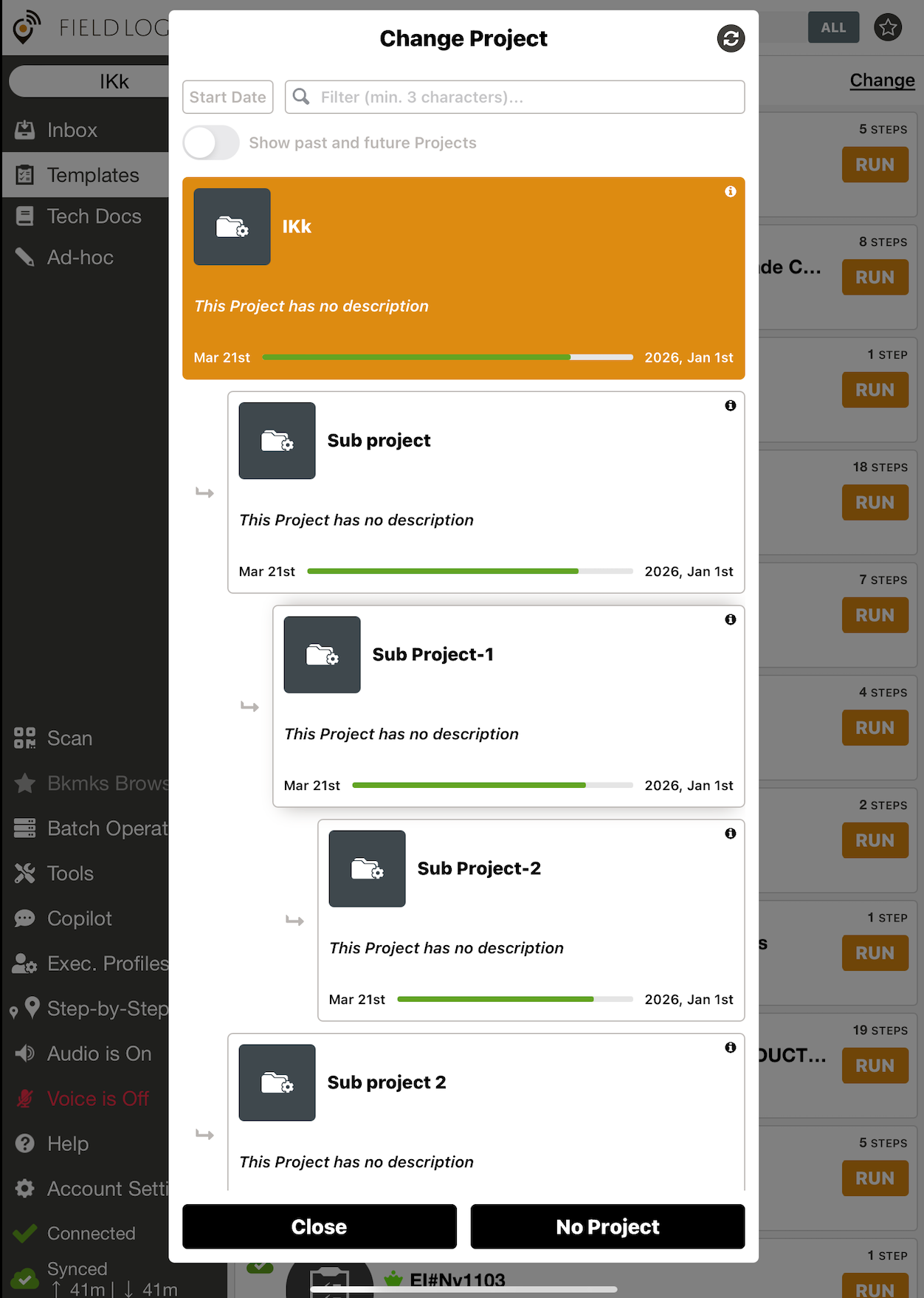Open Bkmks Browser in the sidebar
The image size is (924, 1298).
click(x=85, y=783)
